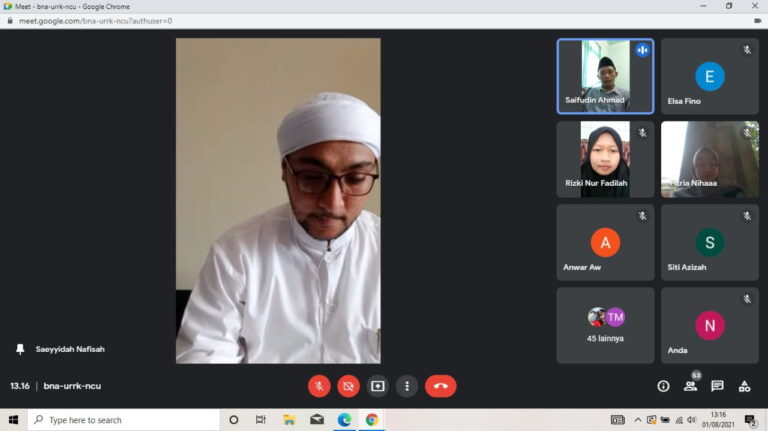The height and width of the screenshot is (431, 768).
Task: Click the volume speaker tray icon
Action: 692,420
